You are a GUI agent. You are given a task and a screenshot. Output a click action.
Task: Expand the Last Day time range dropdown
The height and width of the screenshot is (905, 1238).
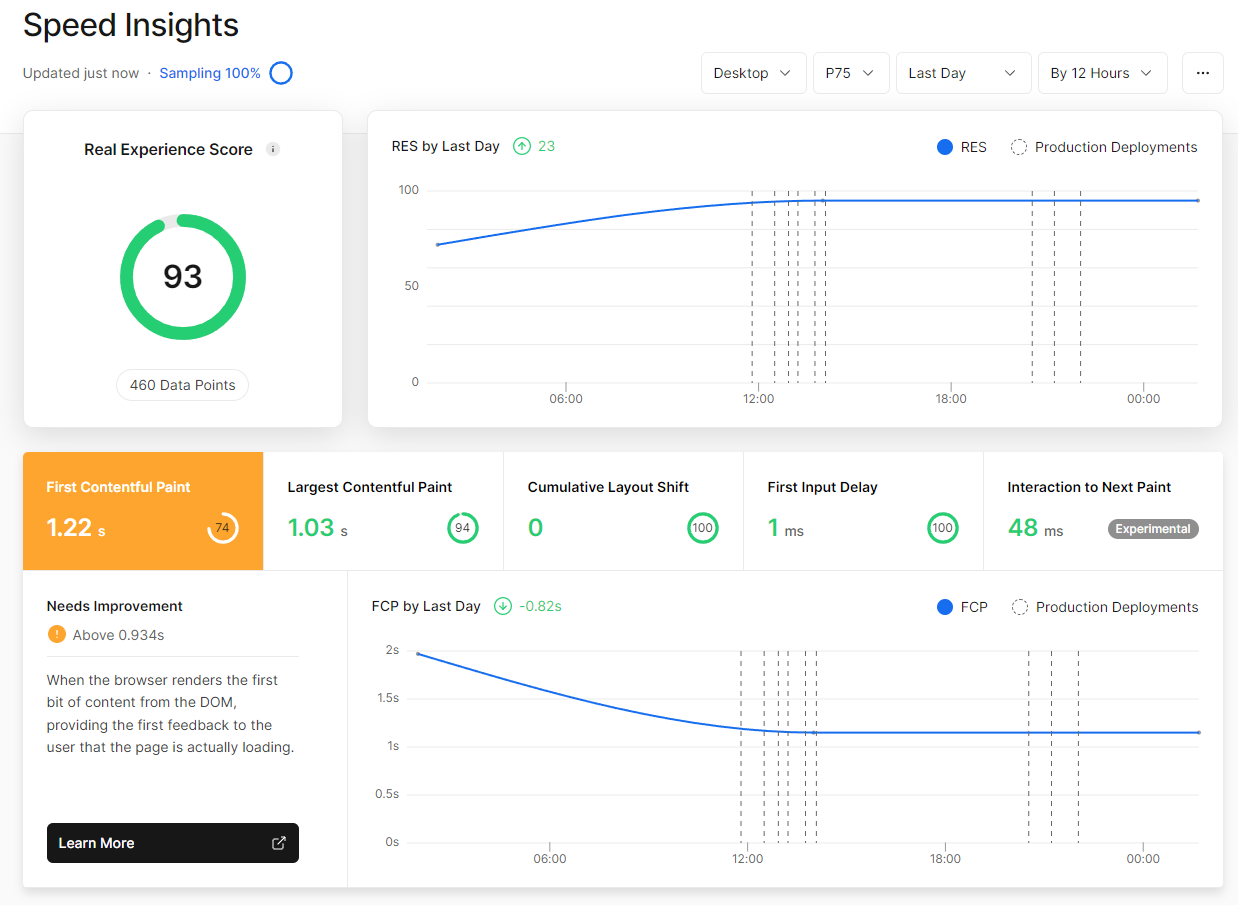tap(962, 72)
